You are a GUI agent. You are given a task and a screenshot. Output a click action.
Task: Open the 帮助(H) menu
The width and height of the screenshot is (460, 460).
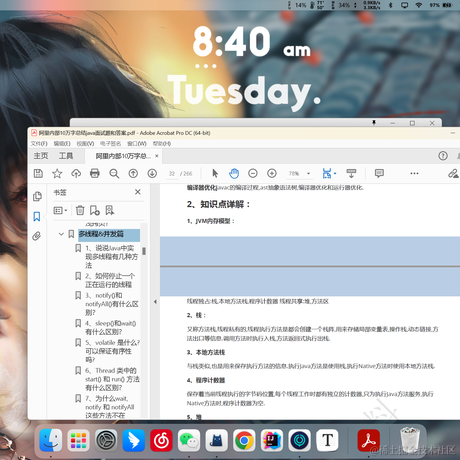click(162, 144)
